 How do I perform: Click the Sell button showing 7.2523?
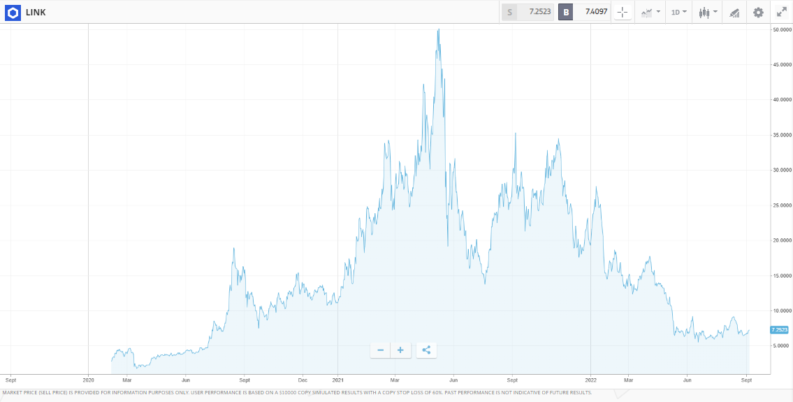(x=527, y=12)
